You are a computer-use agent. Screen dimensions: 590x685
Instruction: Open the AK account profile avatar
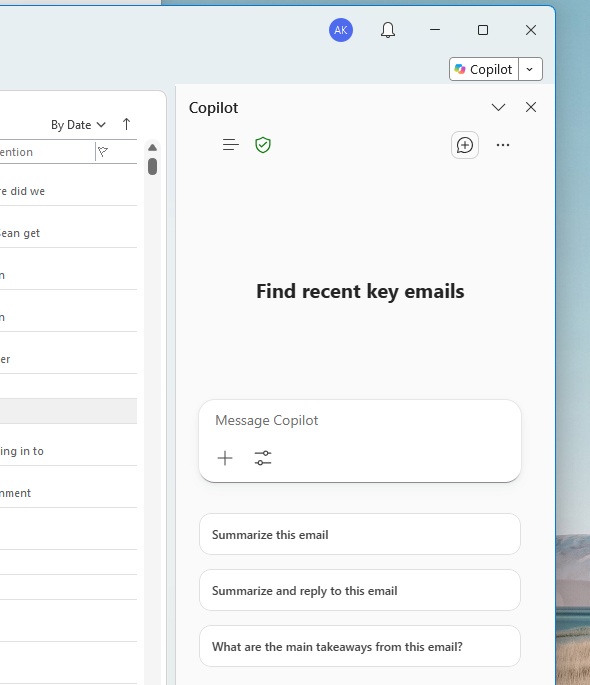341,30
